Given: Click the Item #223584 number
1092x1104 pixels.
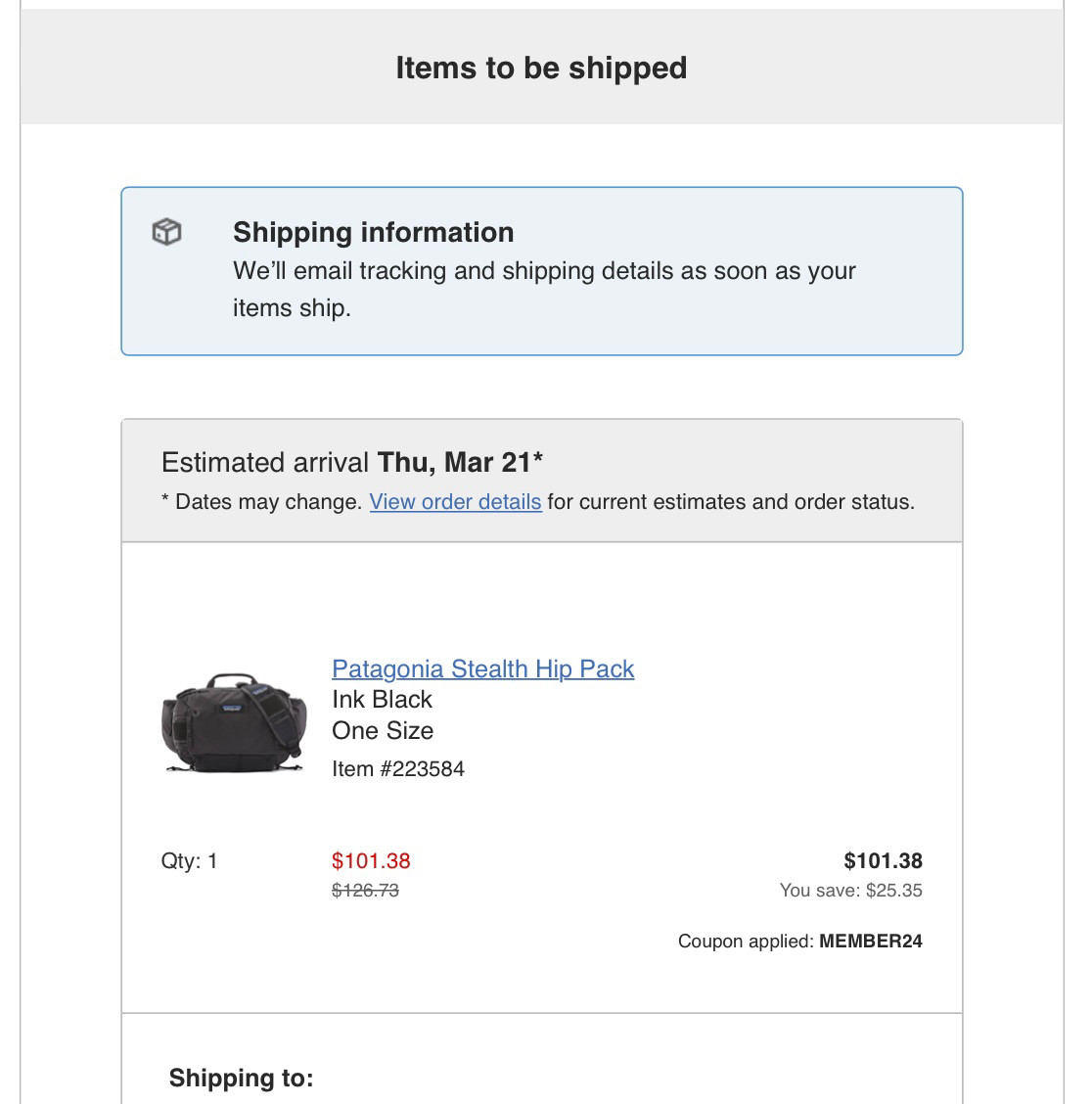Looking at the screenshot, I should click(x=398, y=769).
